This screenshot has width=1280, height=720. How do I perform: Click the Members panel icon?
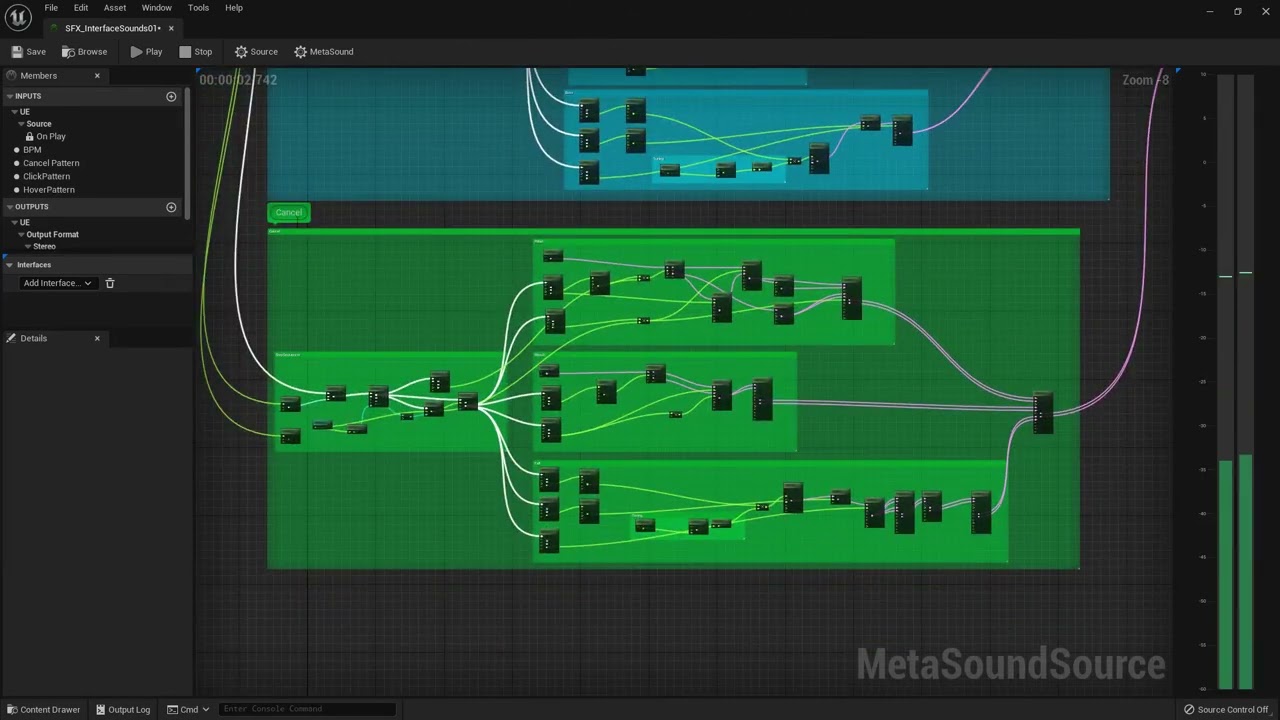[x=12, y=76]
